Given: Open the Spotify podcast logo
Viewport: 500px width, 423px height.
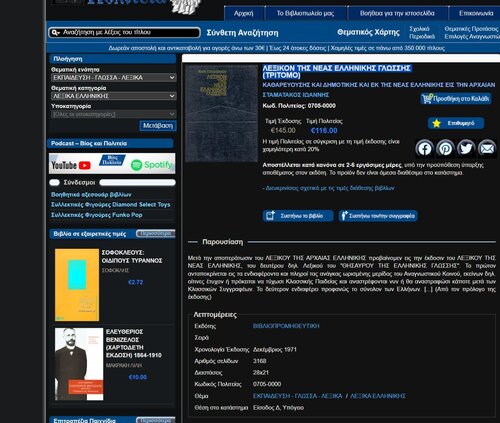Looking at the screenshot, I should pos(152,165).
